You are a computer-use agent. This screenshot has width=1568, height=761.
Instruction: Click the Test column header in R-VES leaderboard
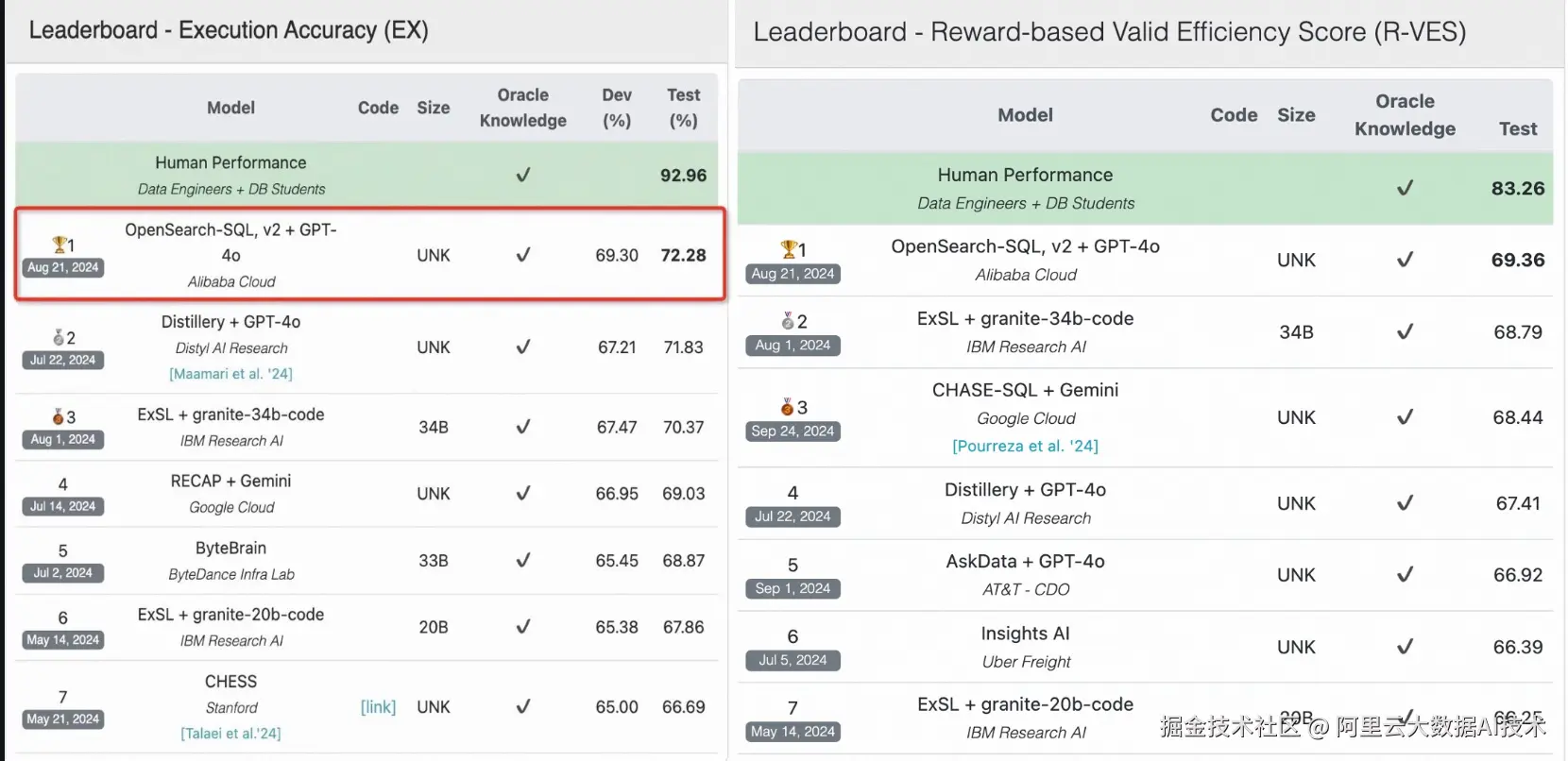click(x=1517, y=128)
